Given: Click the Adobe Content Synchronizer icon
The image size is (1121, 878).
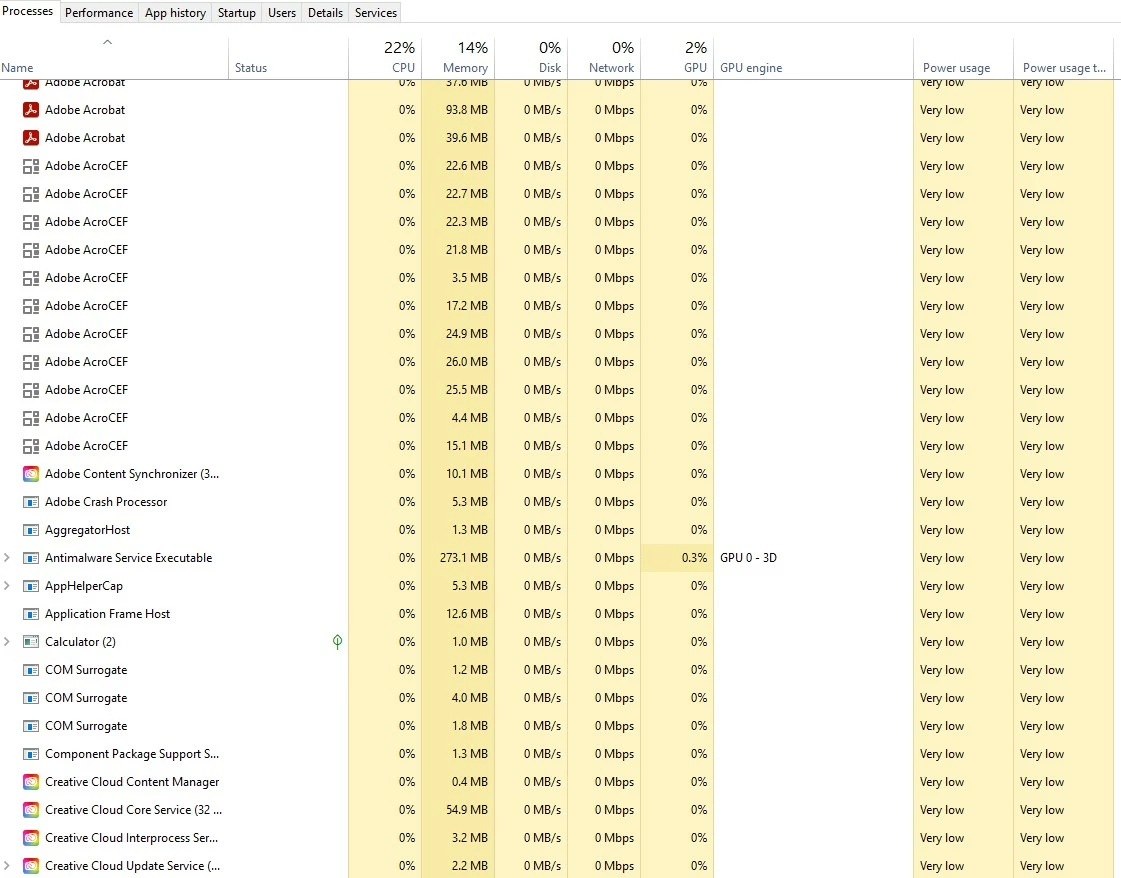Looking at the screenshot, I should coord(31,474).
